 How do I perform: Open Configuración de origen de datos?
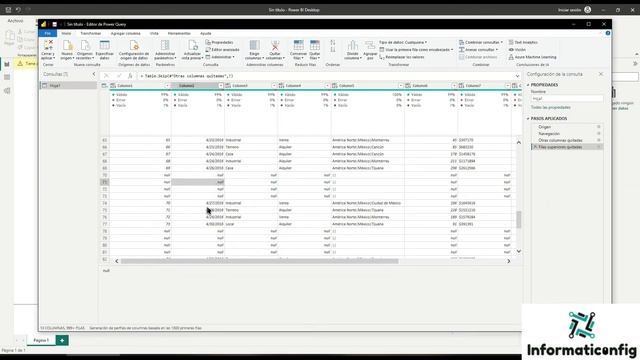click(134, 50)
